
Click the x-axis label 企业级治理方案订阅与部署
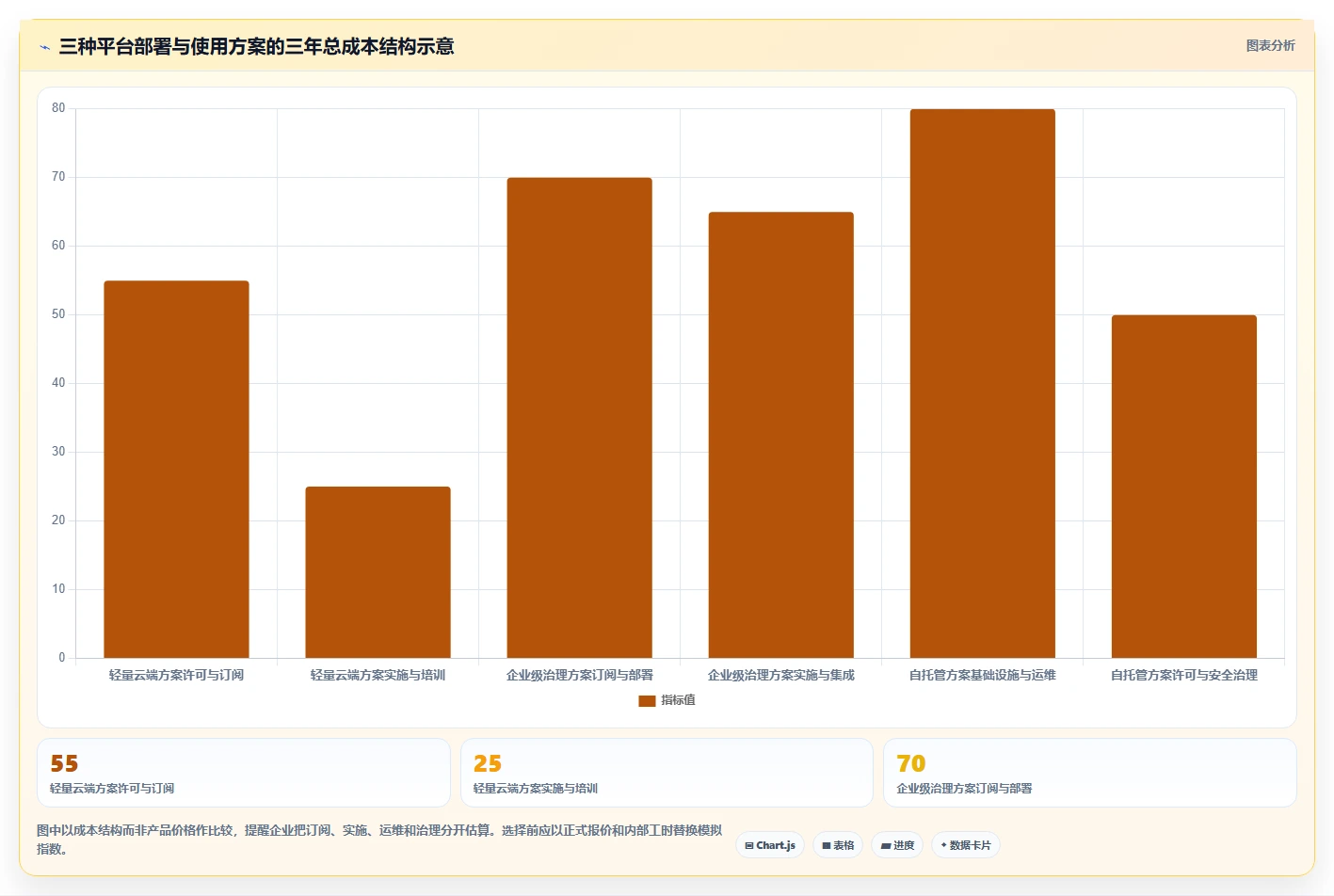pyautogui.click(x=580, y=675)
